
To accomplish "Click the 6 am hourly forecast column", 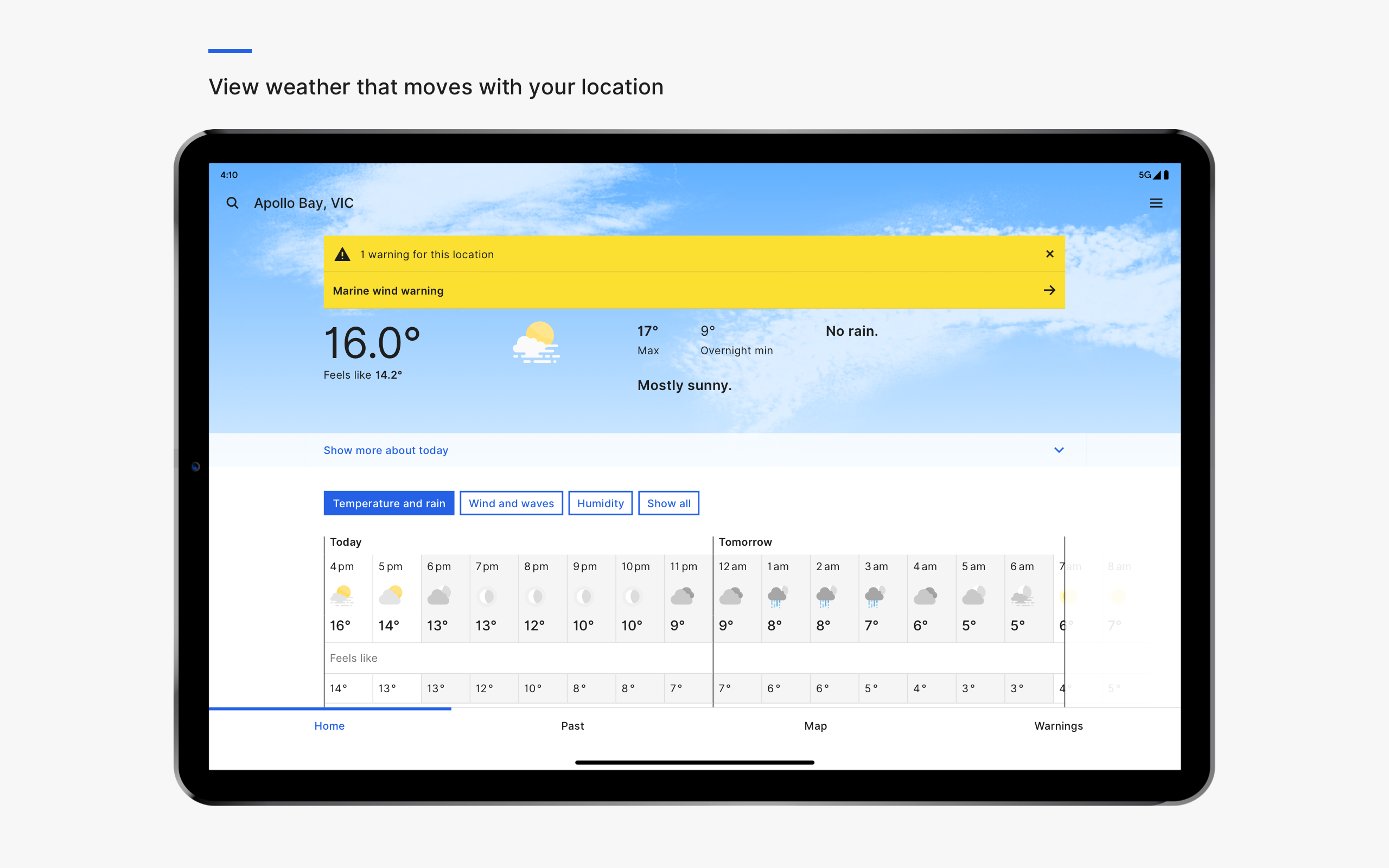I will tap(1028, 597).
